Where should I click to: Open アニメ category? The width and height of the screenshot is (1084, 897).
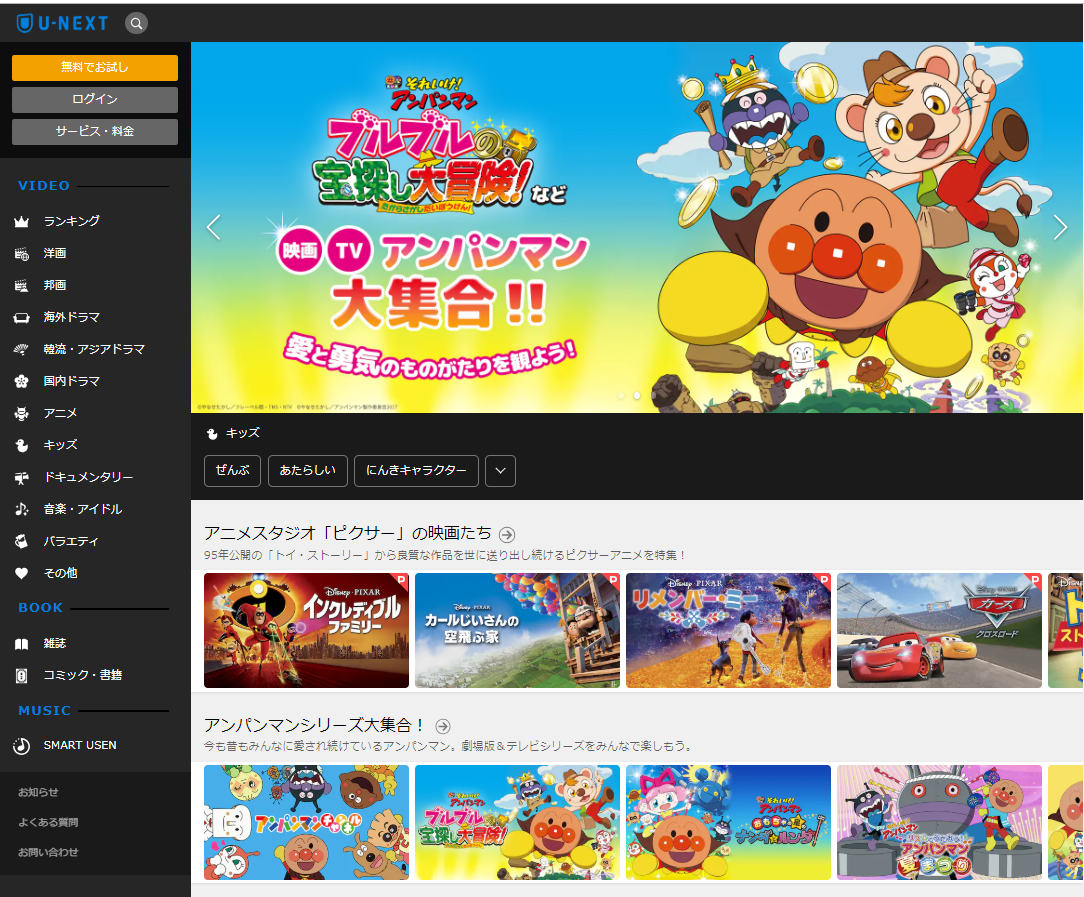pyautogui.click(x=61, y=413)
